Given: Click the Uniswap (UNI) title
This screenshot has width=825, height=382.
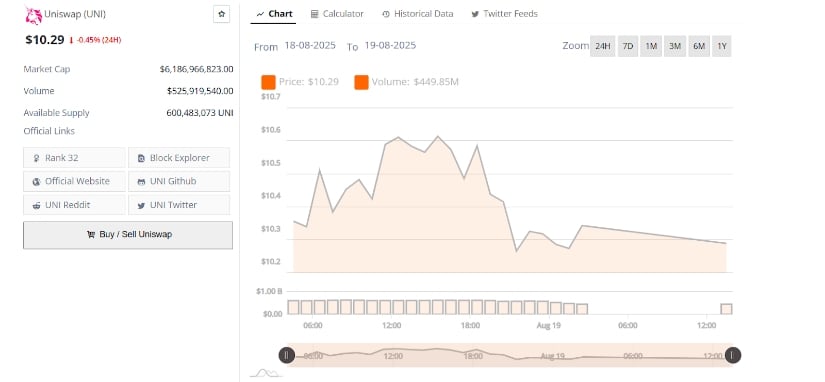Looking at the screenshot, I should pyautogui.click(x=75, y=14).
